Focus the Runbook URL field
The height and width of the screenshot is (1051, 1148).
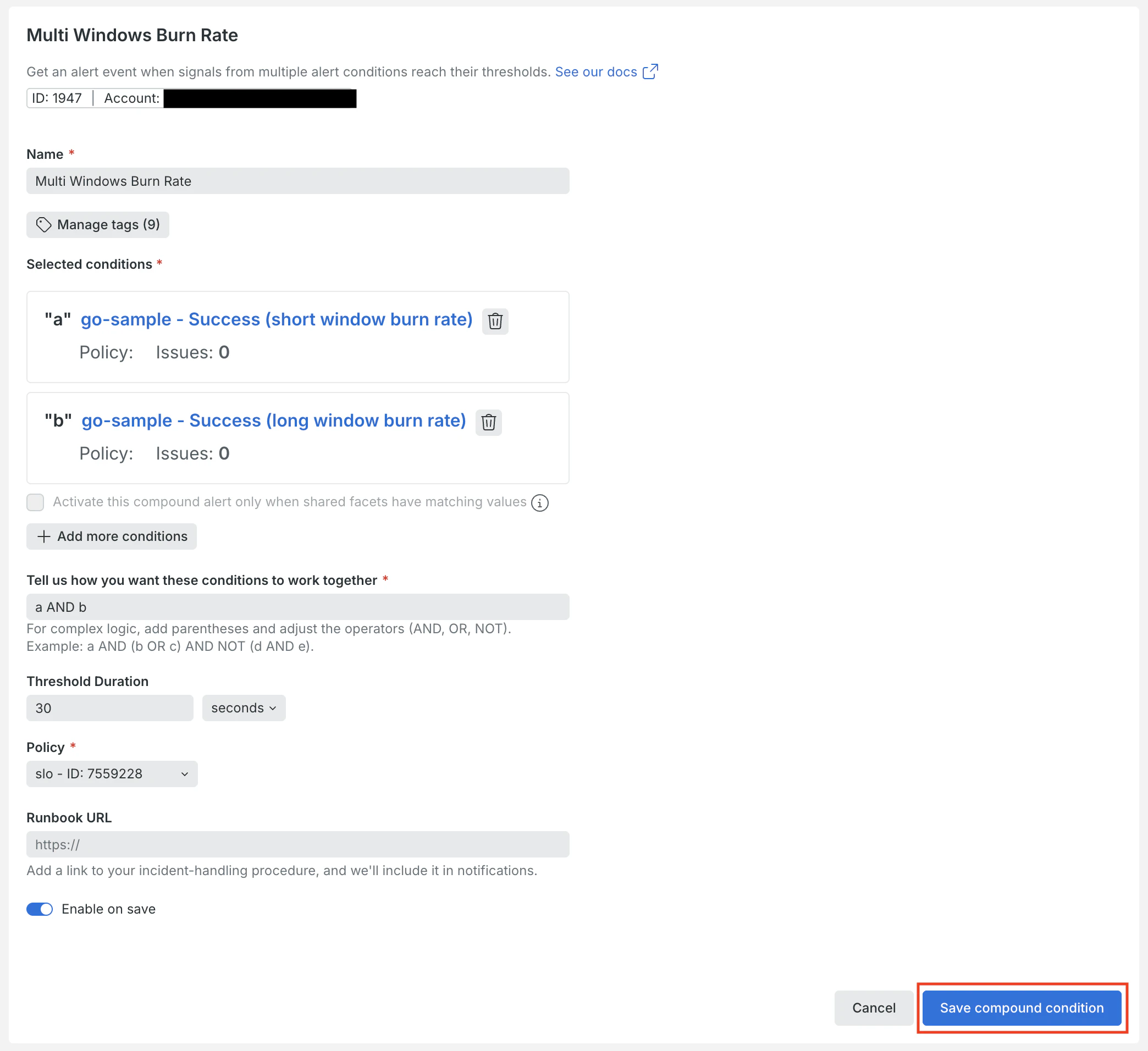(298, 844)
